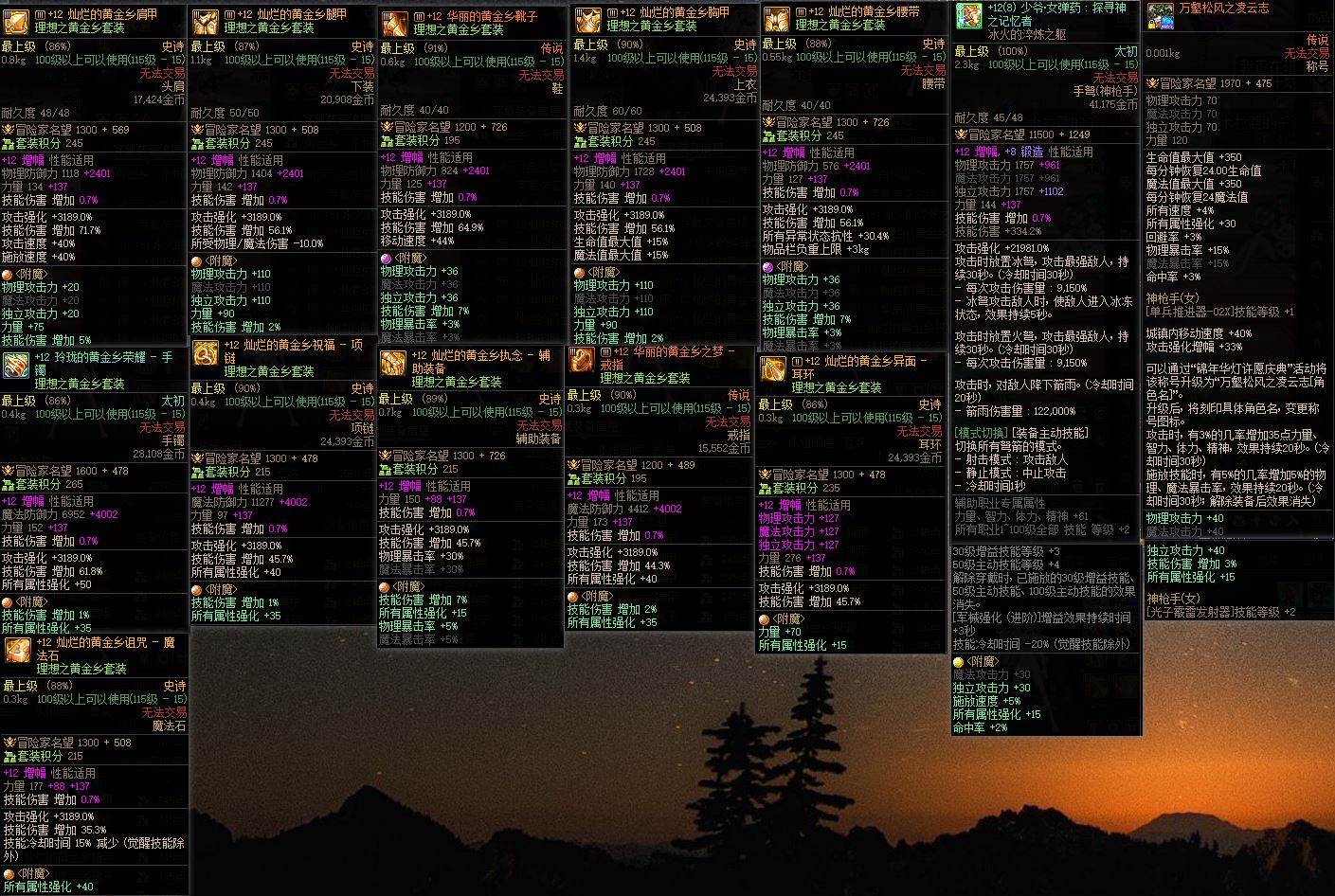Click the price 41,175金币
The height and width of the screenshot is (896, 1335).
1112,104
